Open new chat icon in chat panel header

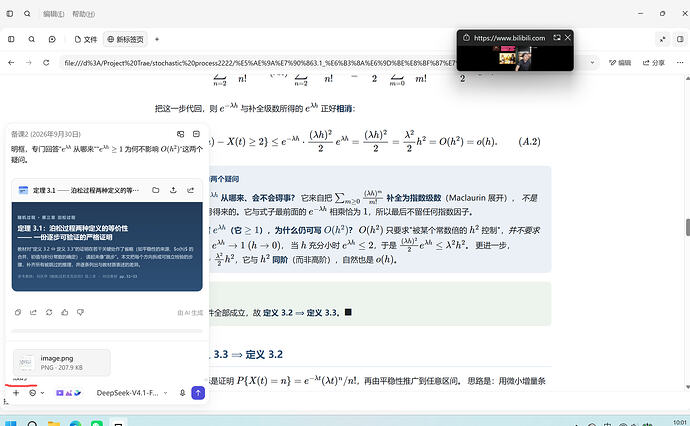(180, 134)
